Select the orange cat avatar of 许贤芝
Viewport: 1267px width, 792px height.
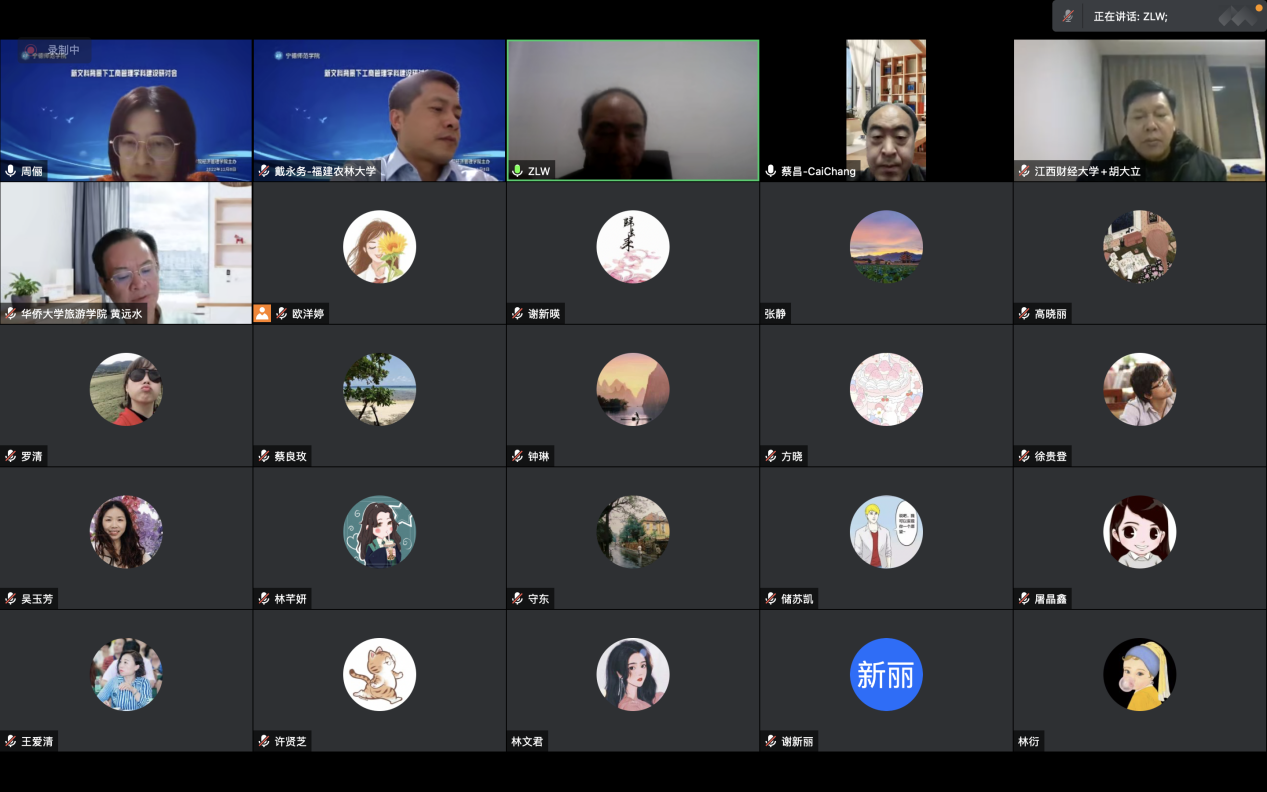click(x=379, y=675)
